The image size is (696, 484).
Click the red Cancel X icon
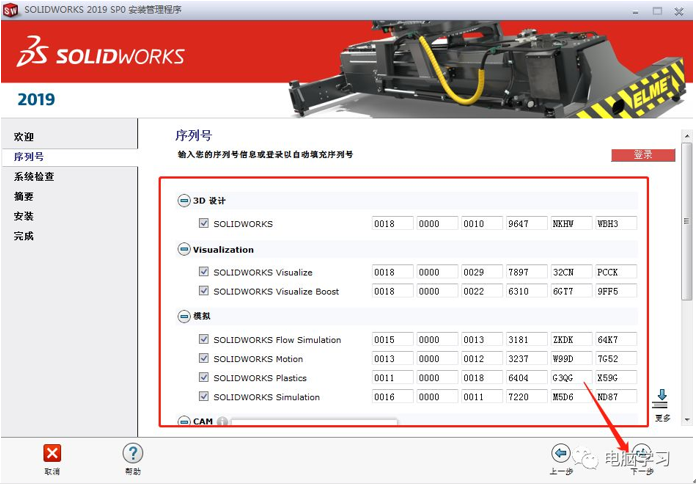[x=52, y=453]
